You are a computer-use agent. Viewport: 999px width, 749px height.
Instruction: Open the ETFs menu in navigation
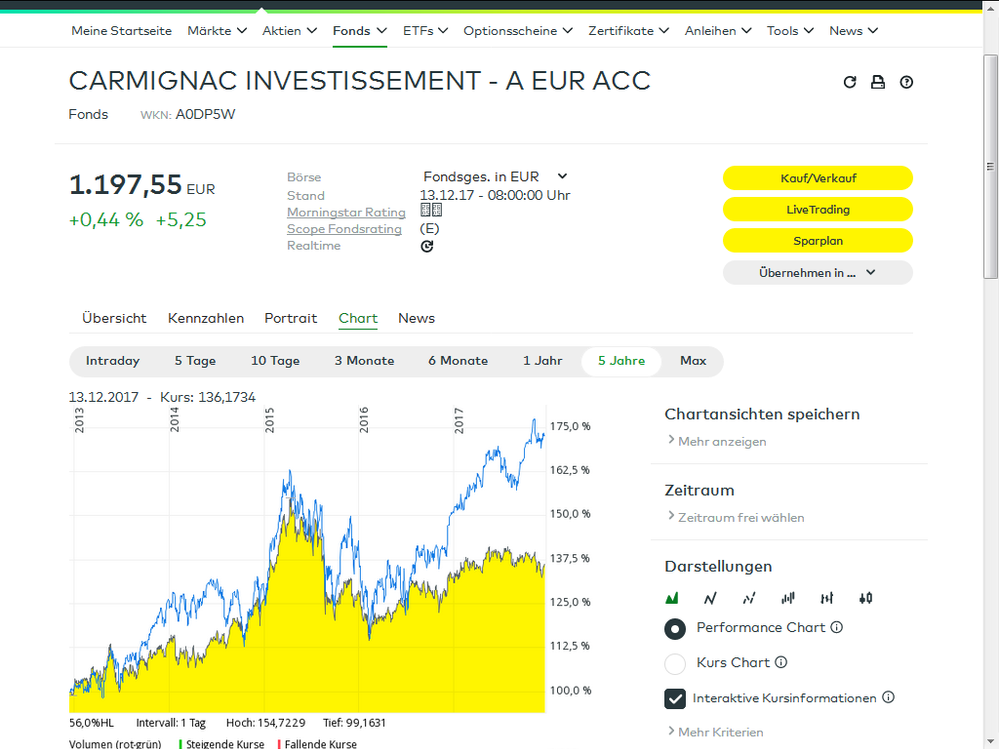[425, 31]
